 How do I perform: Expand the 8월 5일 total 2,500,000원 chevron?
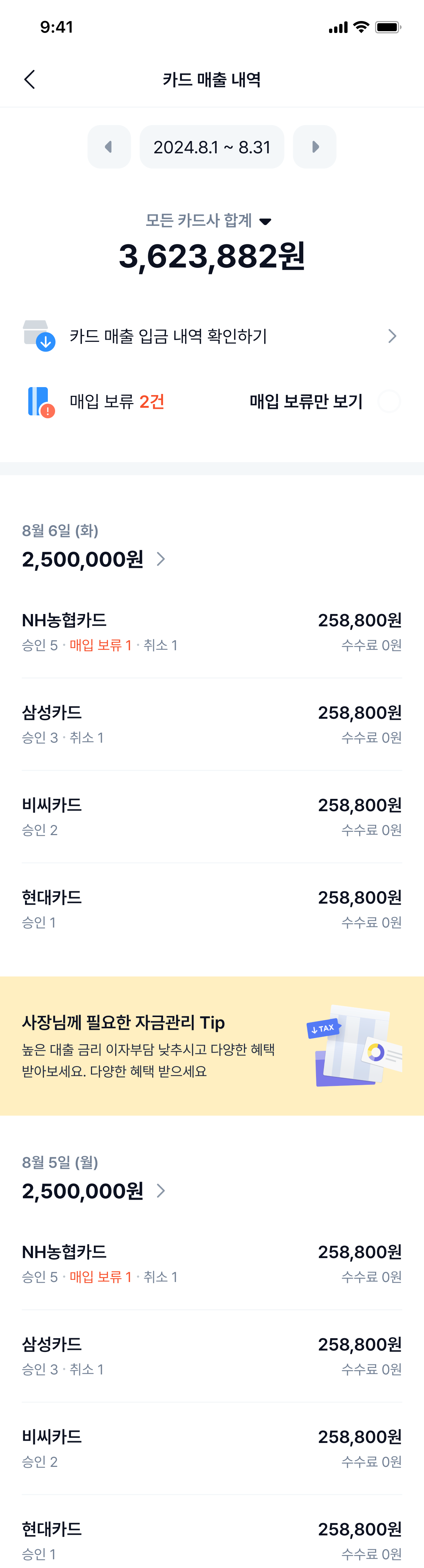click(161, 1191)
